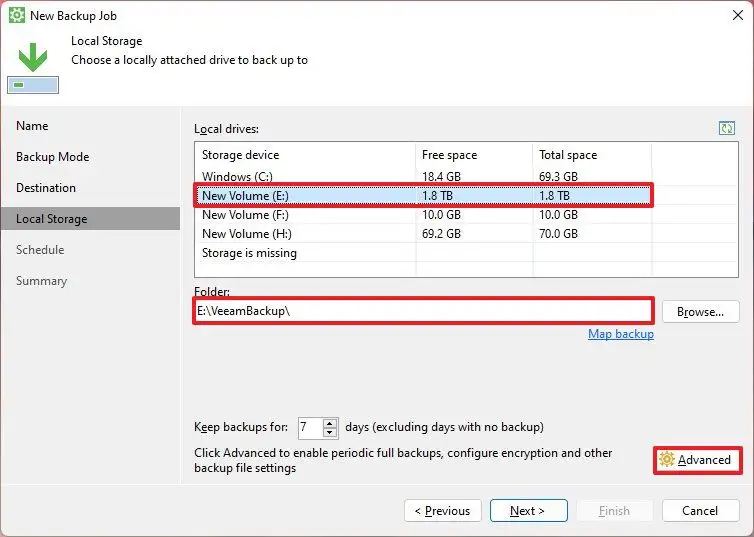Click the green download arrow icon
Screen dimensions: 754x537
point(33,58)
